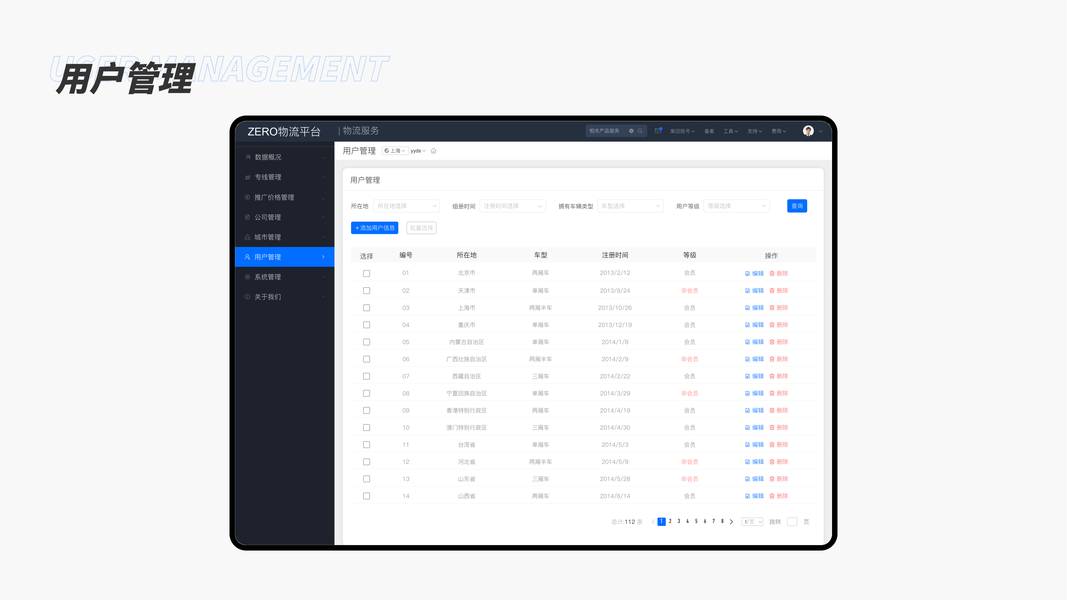This screenshot has height=600, width=1067.
Task: Open the 专线管理 sidebar menu
Action: tap(284, 177)
